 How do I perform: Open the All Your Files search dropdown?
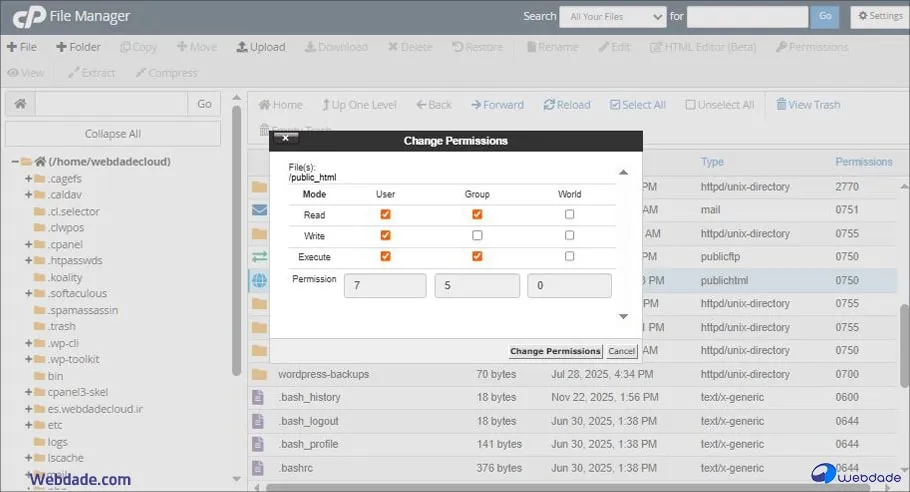(612, 17)
